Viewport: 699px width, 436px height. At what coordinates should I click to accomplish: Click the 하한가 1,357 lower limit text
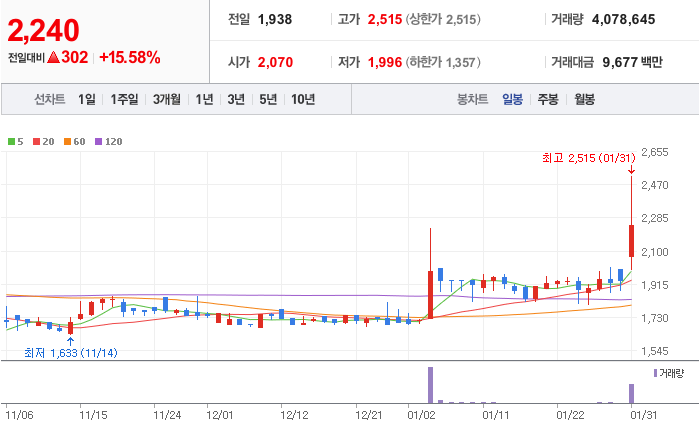pos(443,62)
